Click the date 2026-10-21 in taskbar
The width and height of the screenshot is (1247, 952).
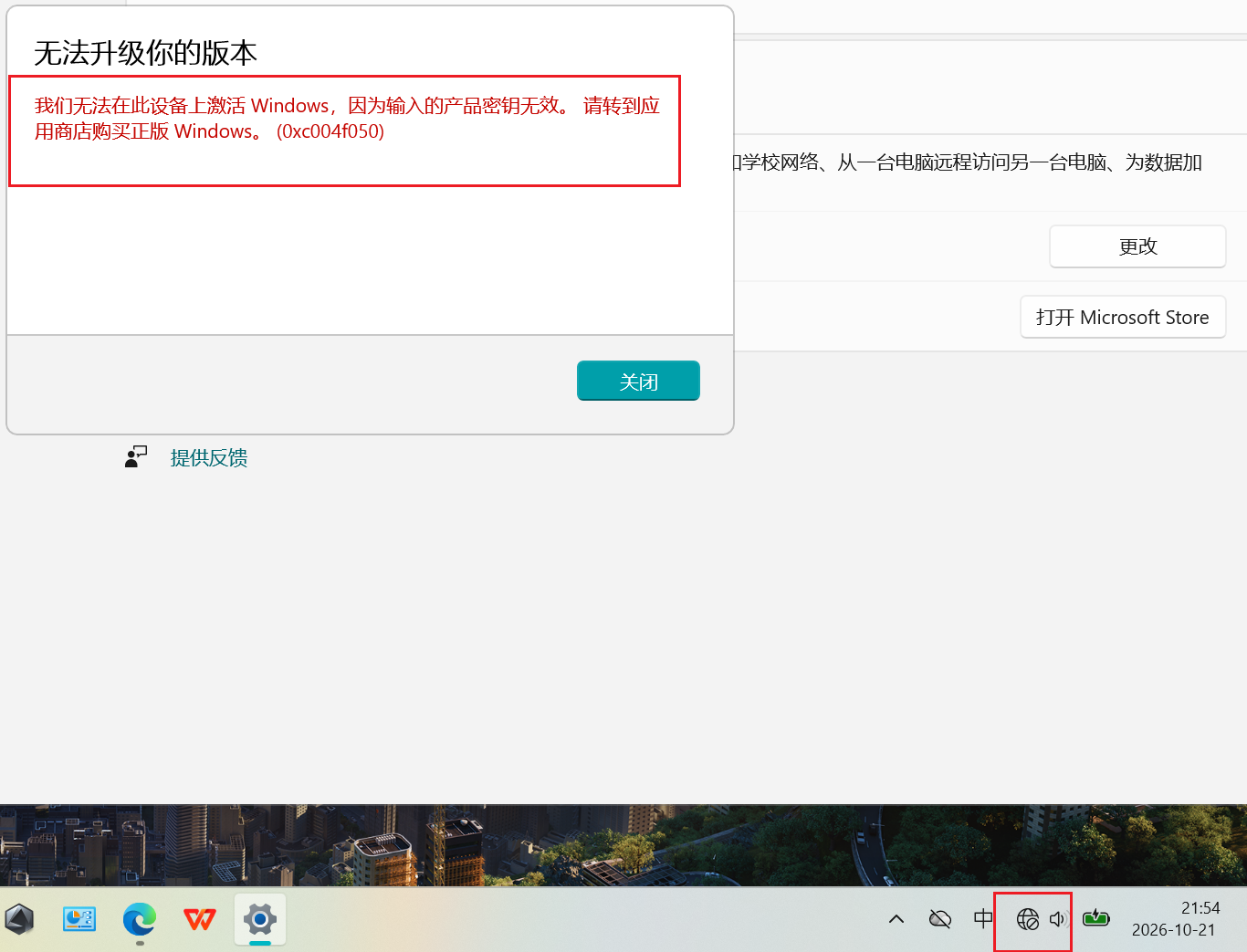(x=1174, y=930)
